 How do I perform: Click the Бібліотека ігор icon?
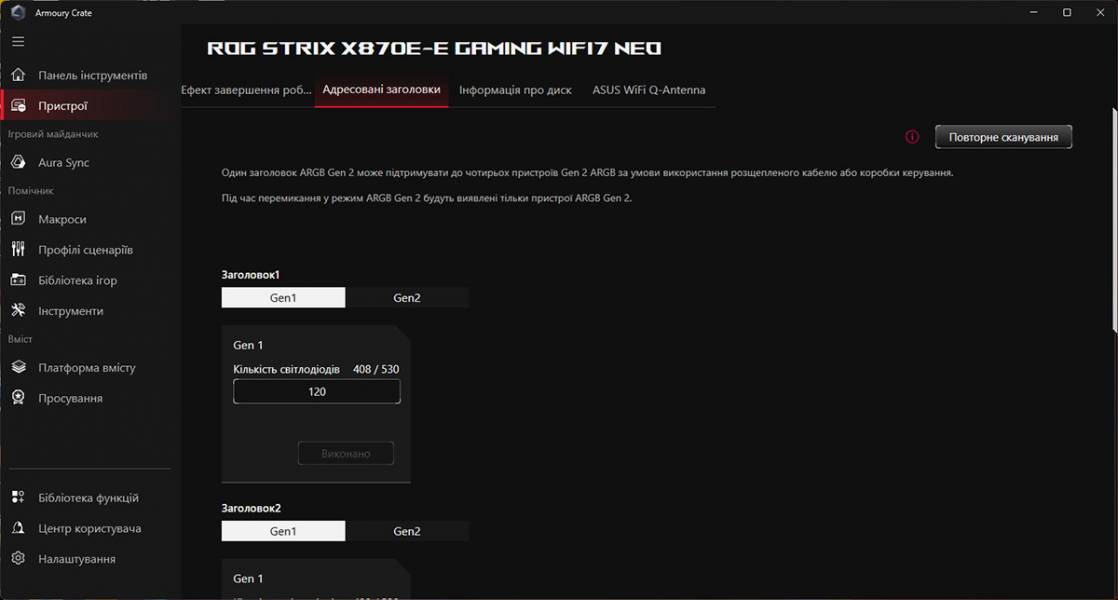coord(19,280)
